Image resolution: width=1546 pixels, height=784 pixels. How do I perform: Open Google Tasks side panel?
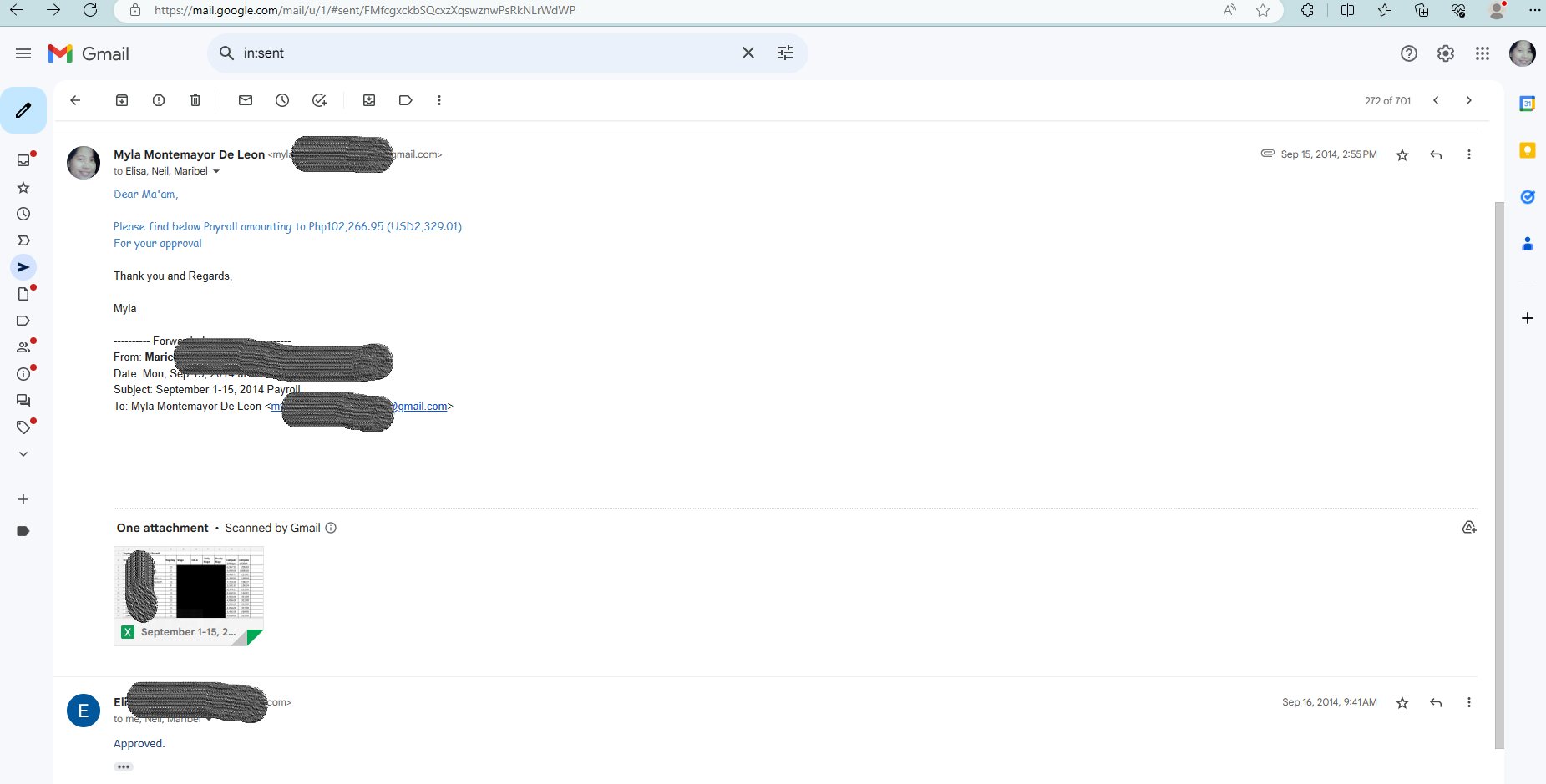pyautogui.click(x=1528, y=197)
